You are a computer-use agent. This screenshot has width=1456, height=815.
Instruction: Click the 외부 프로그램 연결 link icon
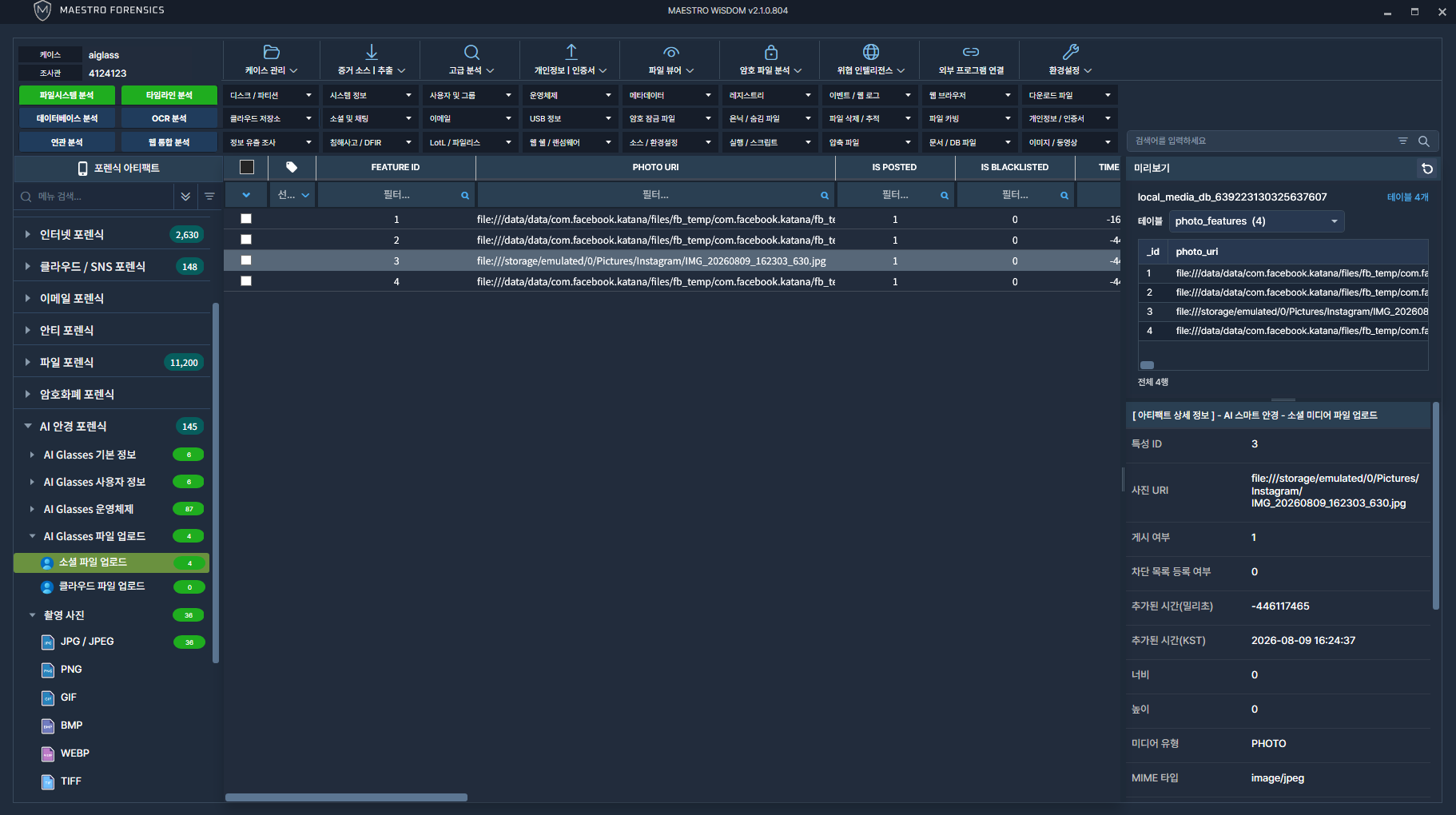(x=971, y=52)
